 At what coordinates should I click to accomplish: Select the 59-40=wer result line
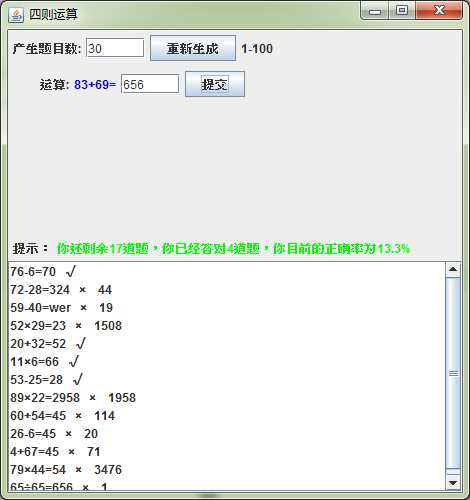(62, 308)
